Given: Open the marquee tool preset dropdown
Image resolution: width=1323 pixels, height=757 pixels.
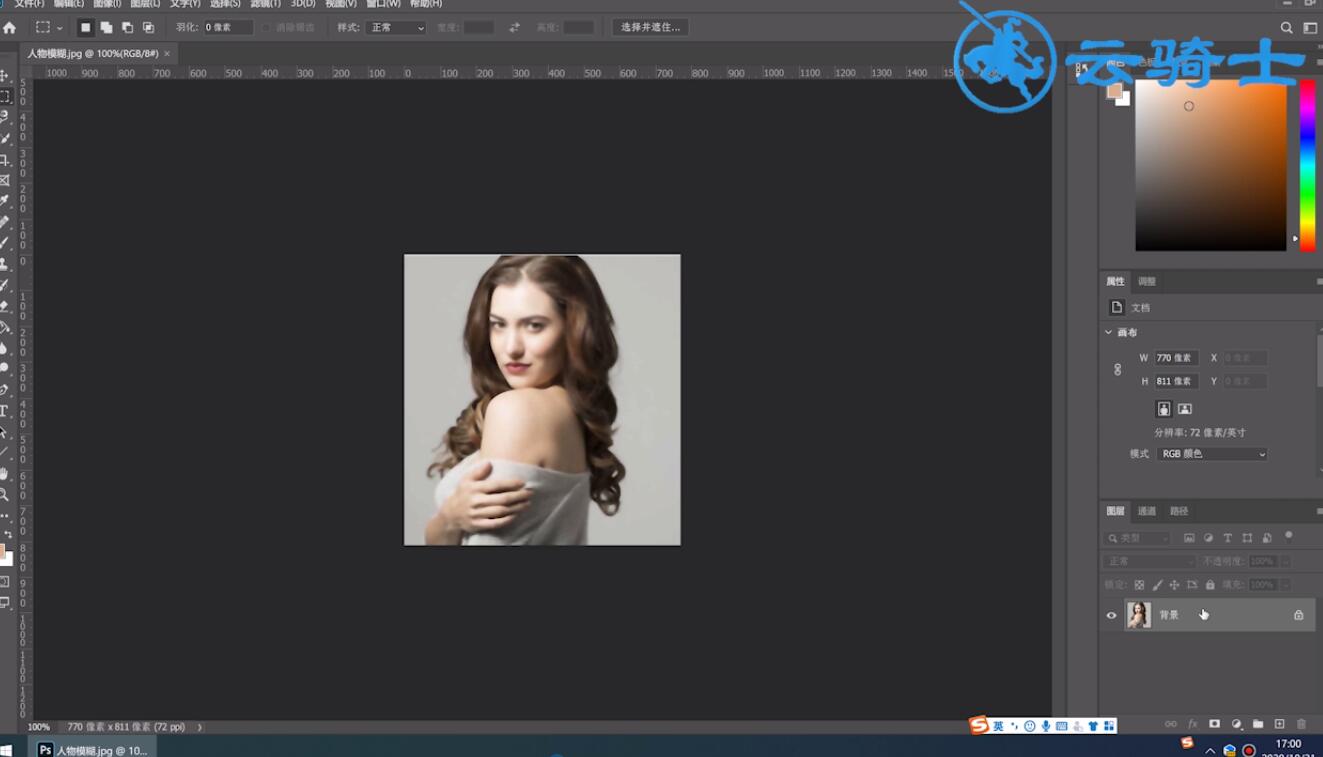Looking at the screenshot, I should coord(60,28).
